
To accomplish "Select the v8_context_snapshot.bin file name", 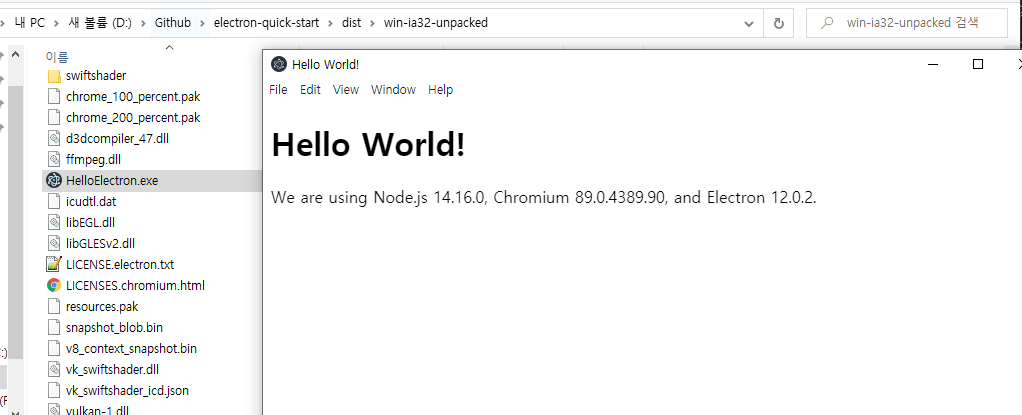I will pyautogui.click(x=131, y=348).
